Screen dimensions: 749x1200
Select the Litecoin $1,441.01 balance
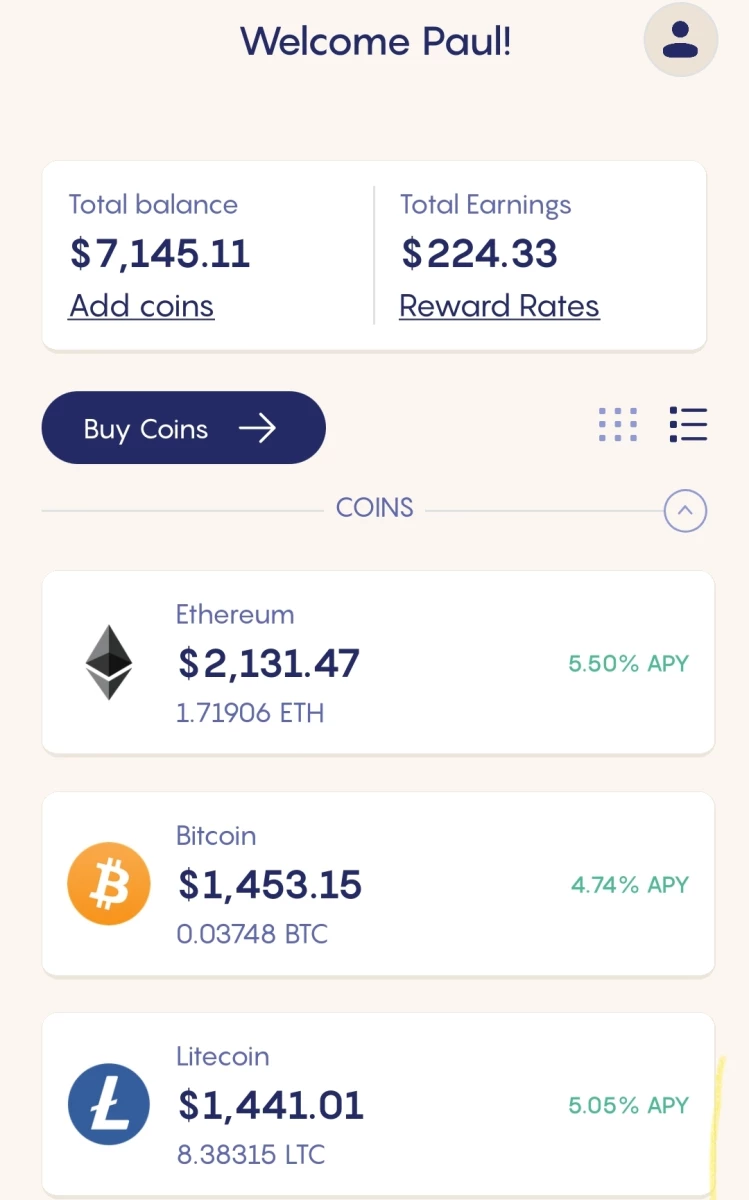pos(271,1105)
